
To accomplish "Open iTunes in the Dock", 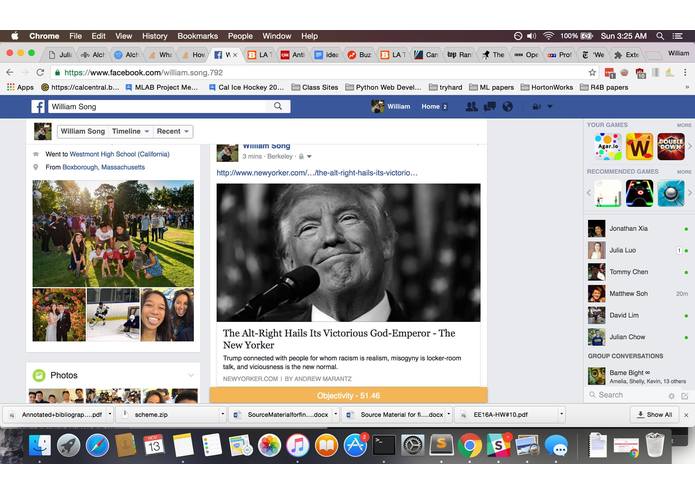I will click(298, 445).
